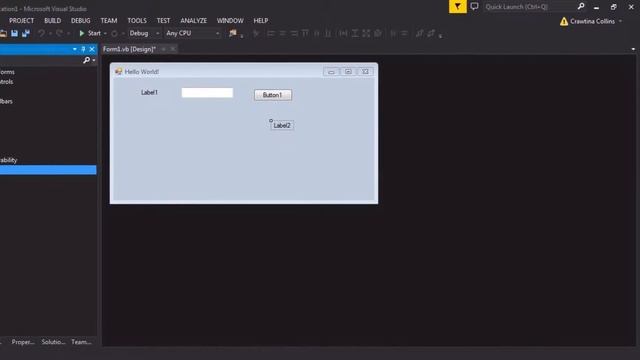Click the account warning triangle icon
Image resolution: width=640 pixels, height=360 pixels.
(x=564, y=21)
